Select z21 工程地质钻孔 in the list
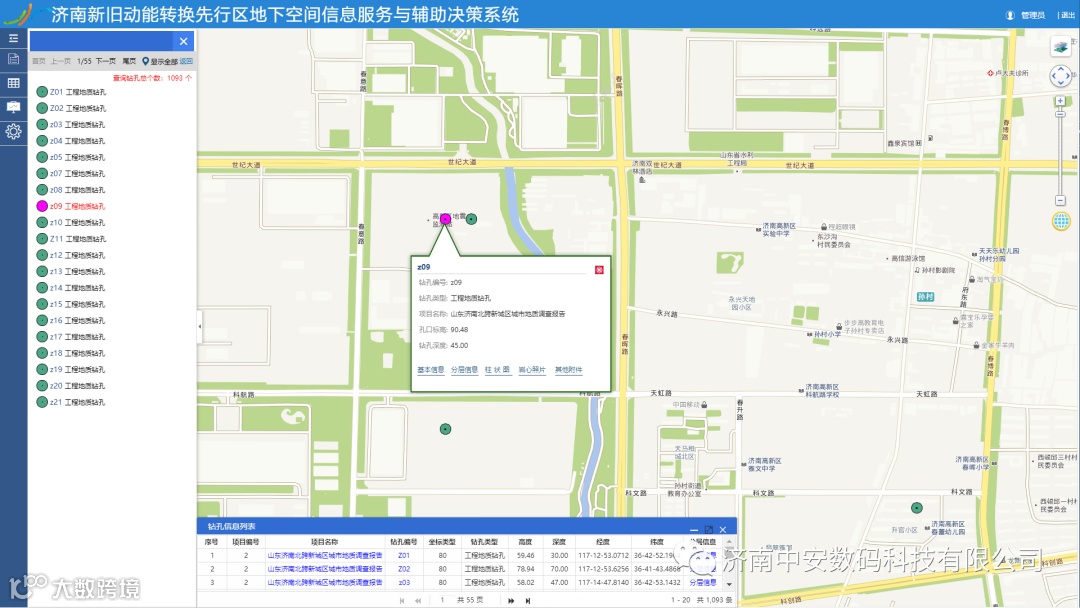 [x=72, y=402]
